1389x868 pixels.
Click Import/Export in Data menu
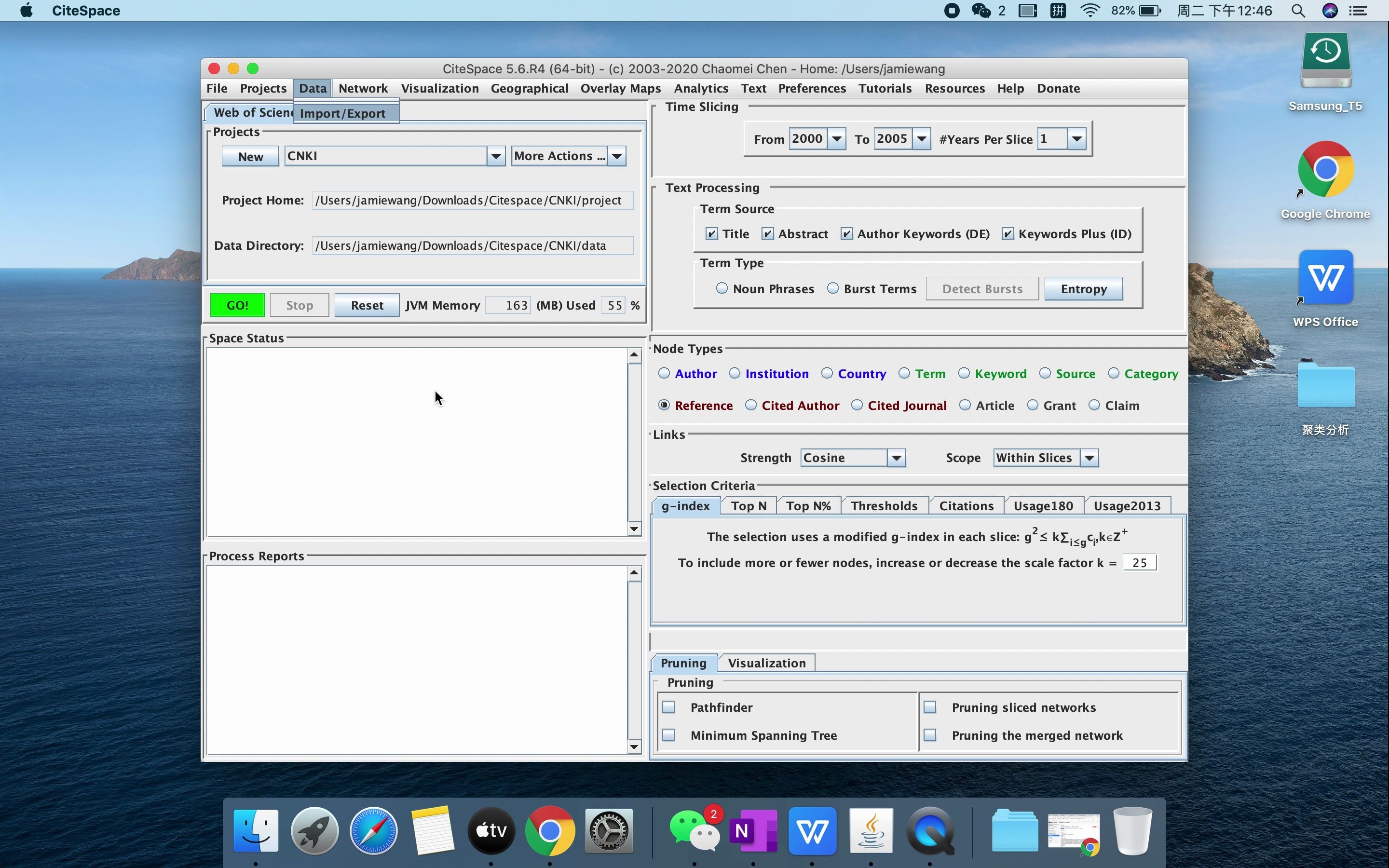[346, 113]
